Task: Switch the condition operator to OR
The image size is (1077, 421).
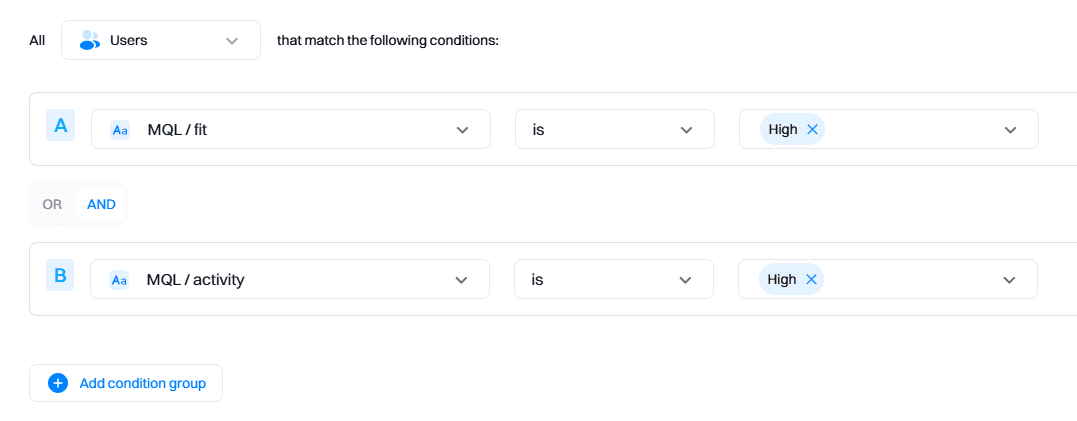Action: coord(52,204)
